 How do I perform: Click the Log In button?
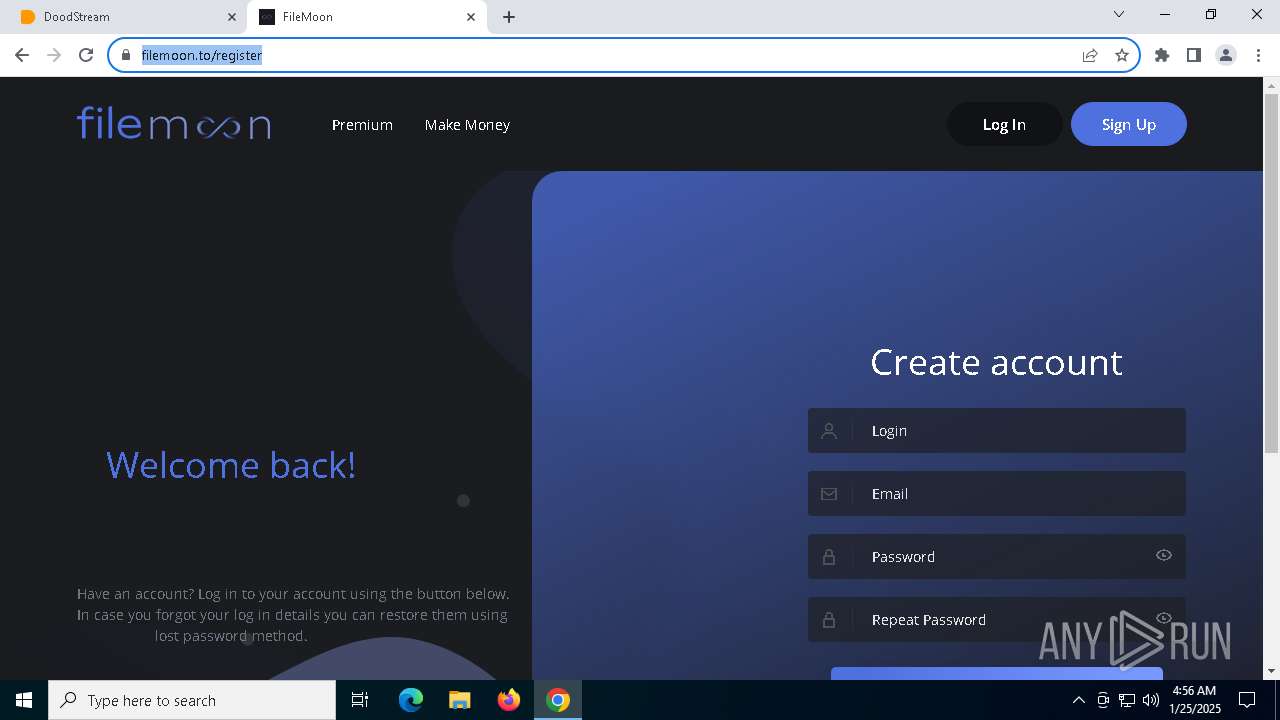(x=1004, y=124)
